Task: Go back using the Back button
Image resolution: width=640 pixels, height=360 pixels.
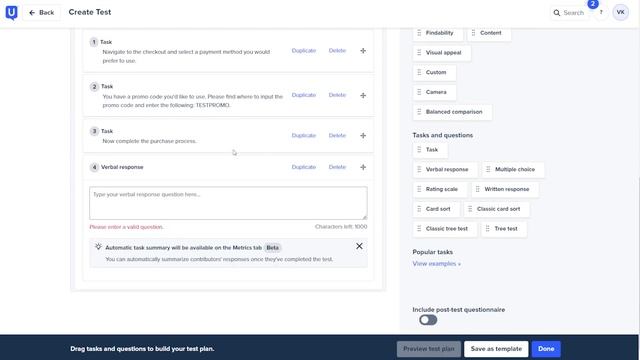Action: click(42, 13)
